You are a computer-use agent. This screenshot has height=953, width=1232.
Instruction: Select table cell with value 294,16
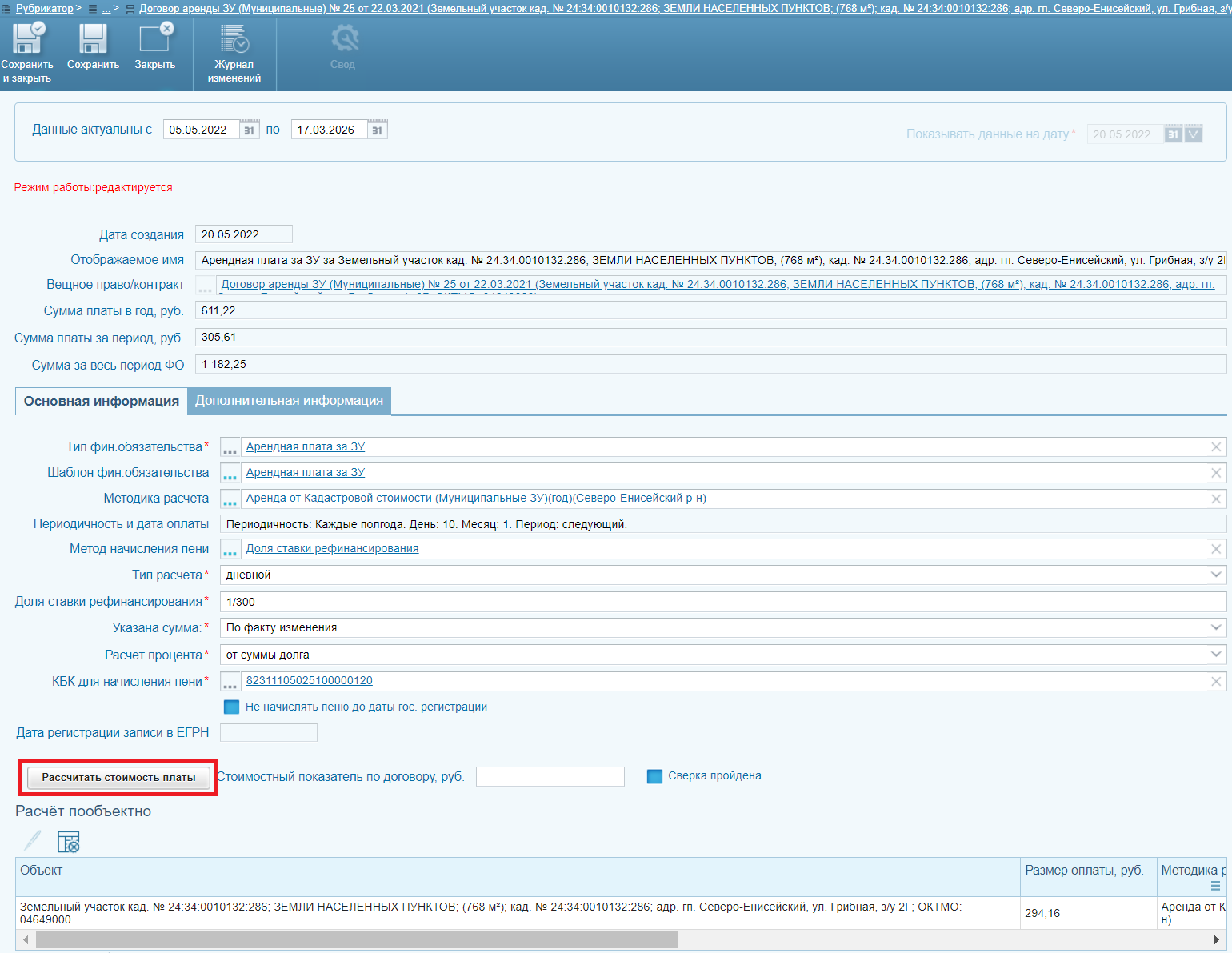(x=1088, y=913)
